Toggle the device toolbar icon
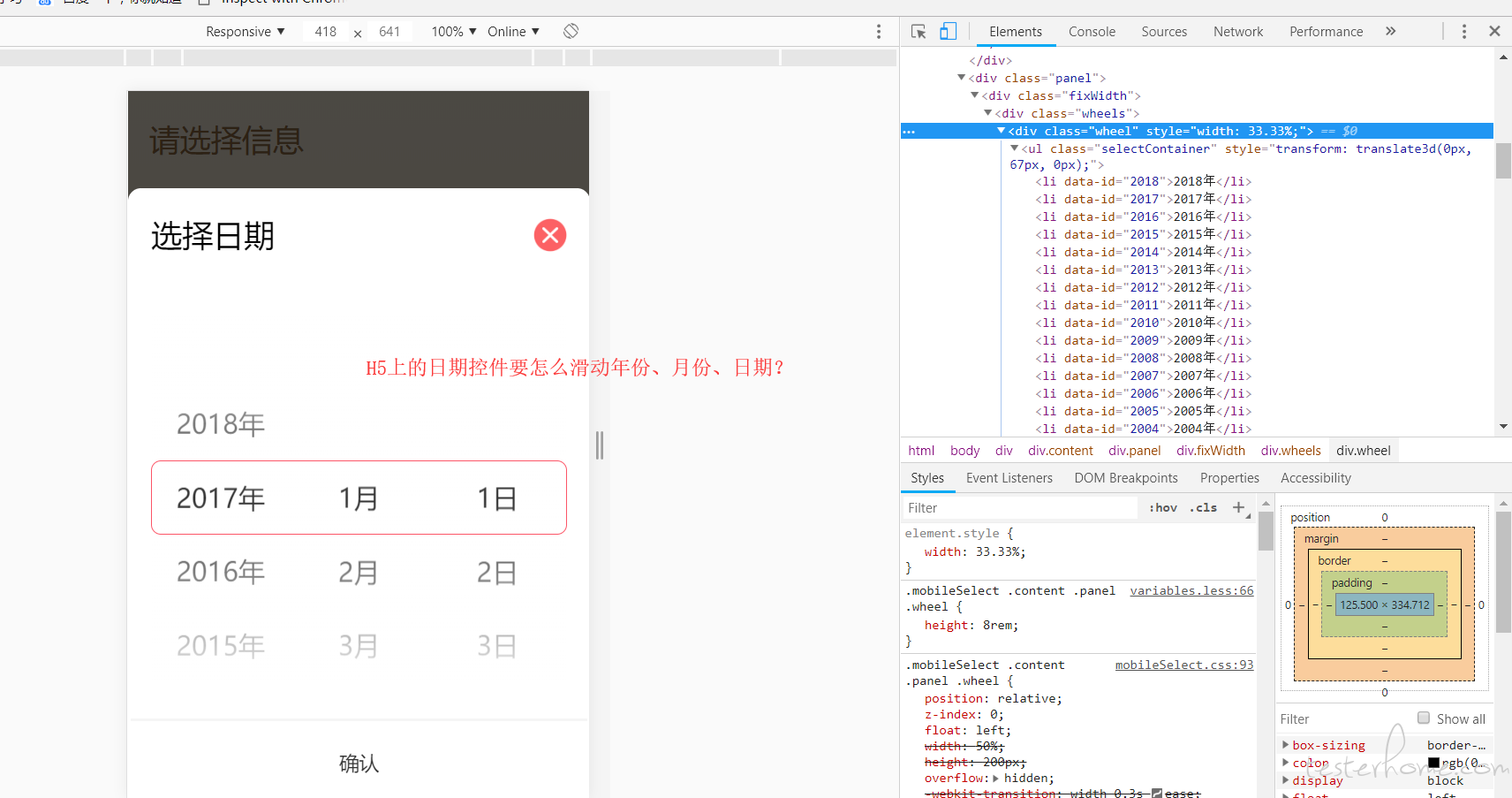Image resolution: width=1512 pixels, height=798 pixels. (948, 32)
